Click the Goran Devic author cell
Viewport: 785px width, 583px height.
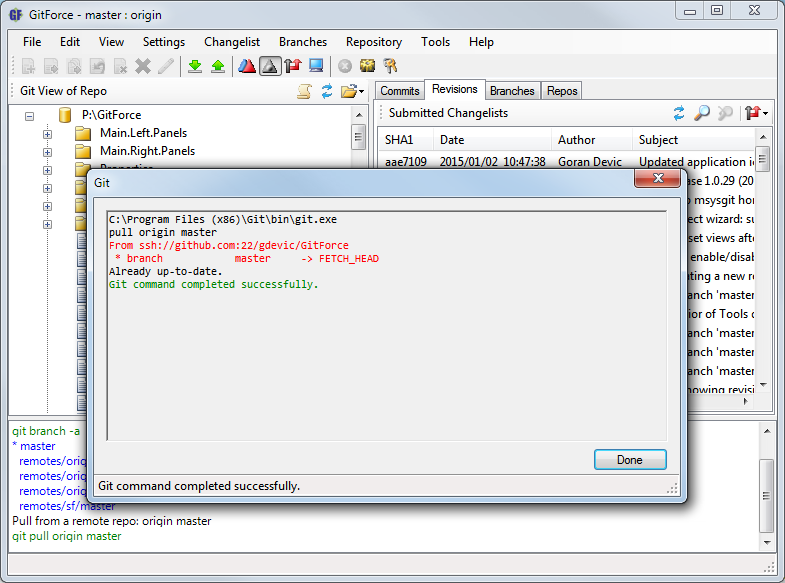[x=590, y=162]
